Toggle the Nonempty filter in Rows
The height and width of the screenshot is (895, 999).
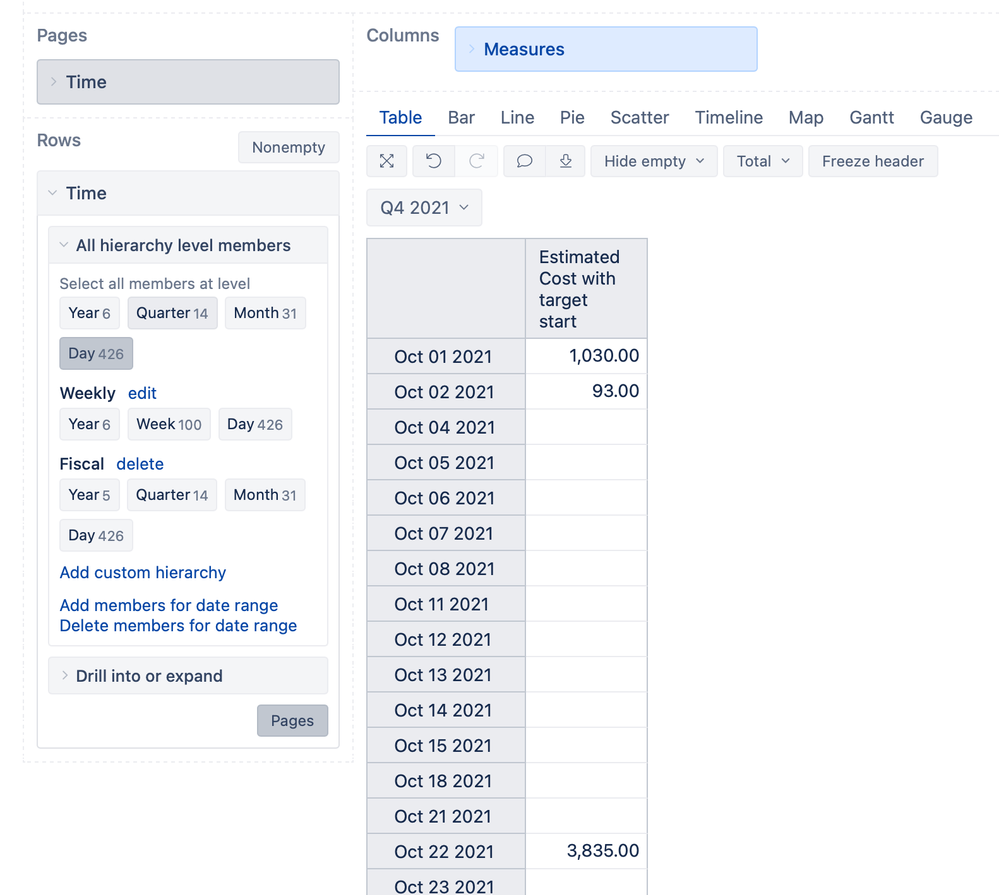point(288,147)
